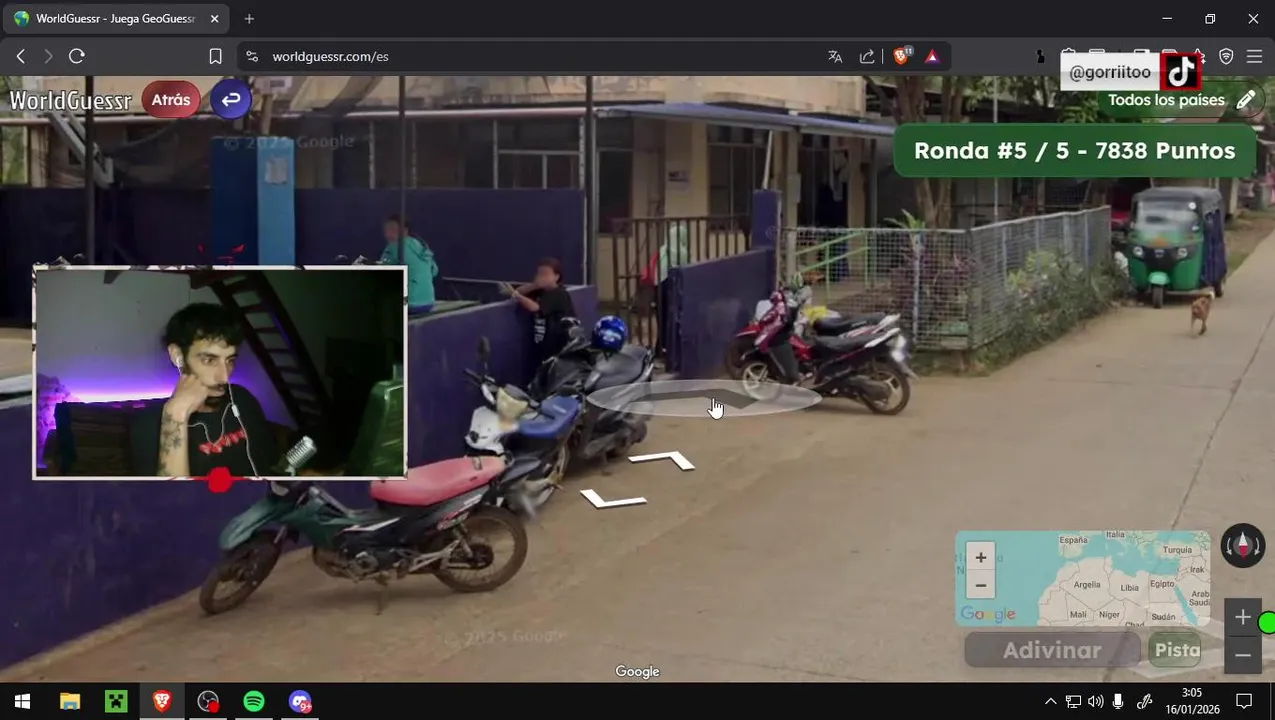Open Spotify from the taskbar

(254, 701)
